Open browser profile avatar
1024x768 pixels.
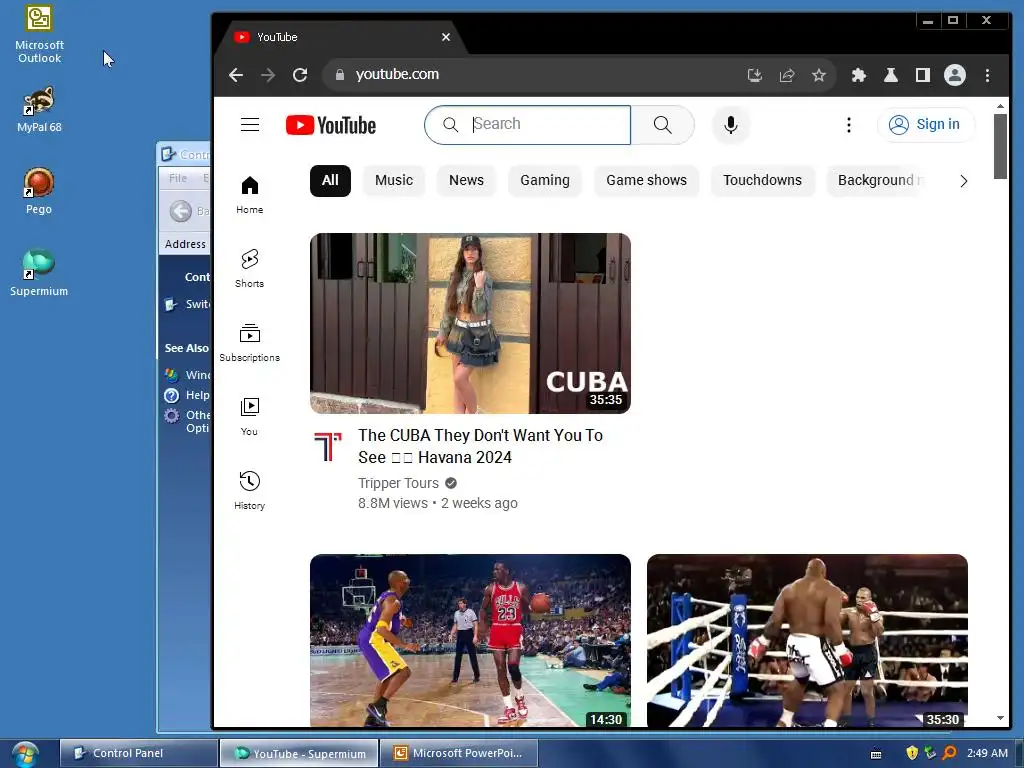tap(955, 75)
